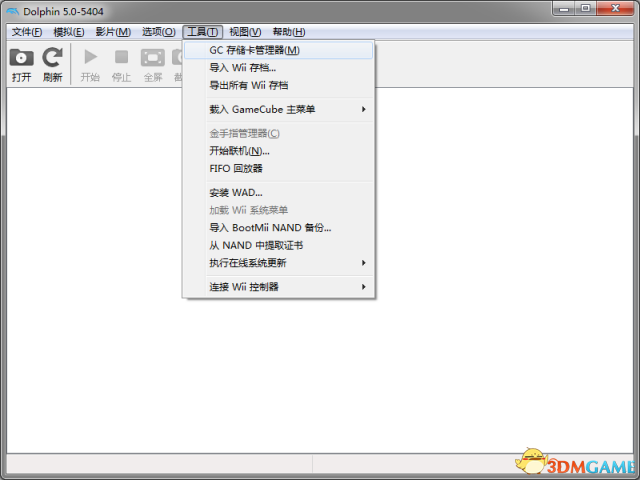The image size is (640, 480).
Task: Expand 执行在线系统更新 submenu
Action: (x=278, y=263)
